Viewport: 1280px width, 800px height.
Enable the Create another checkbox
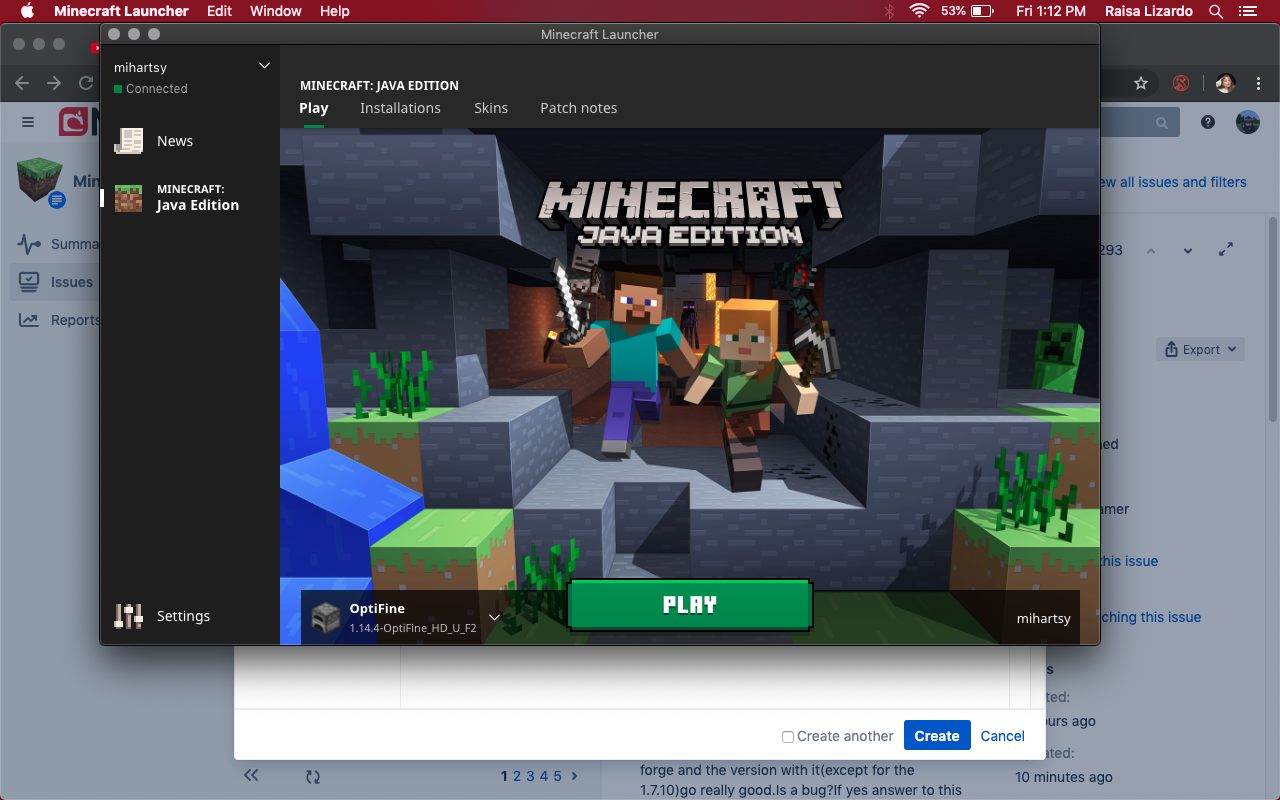(x=788, y=737)
